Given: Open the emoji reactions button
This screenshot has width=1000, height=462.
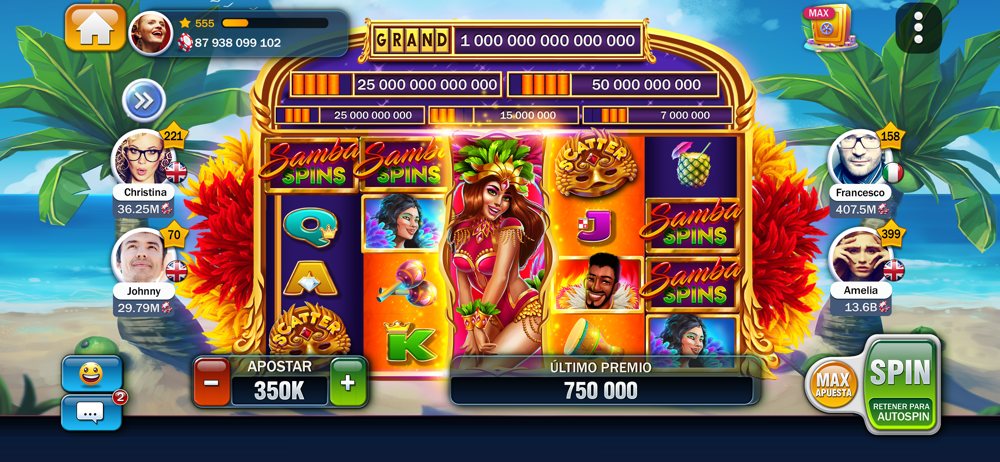Looking at the screenshot, I should click(91, 374).
